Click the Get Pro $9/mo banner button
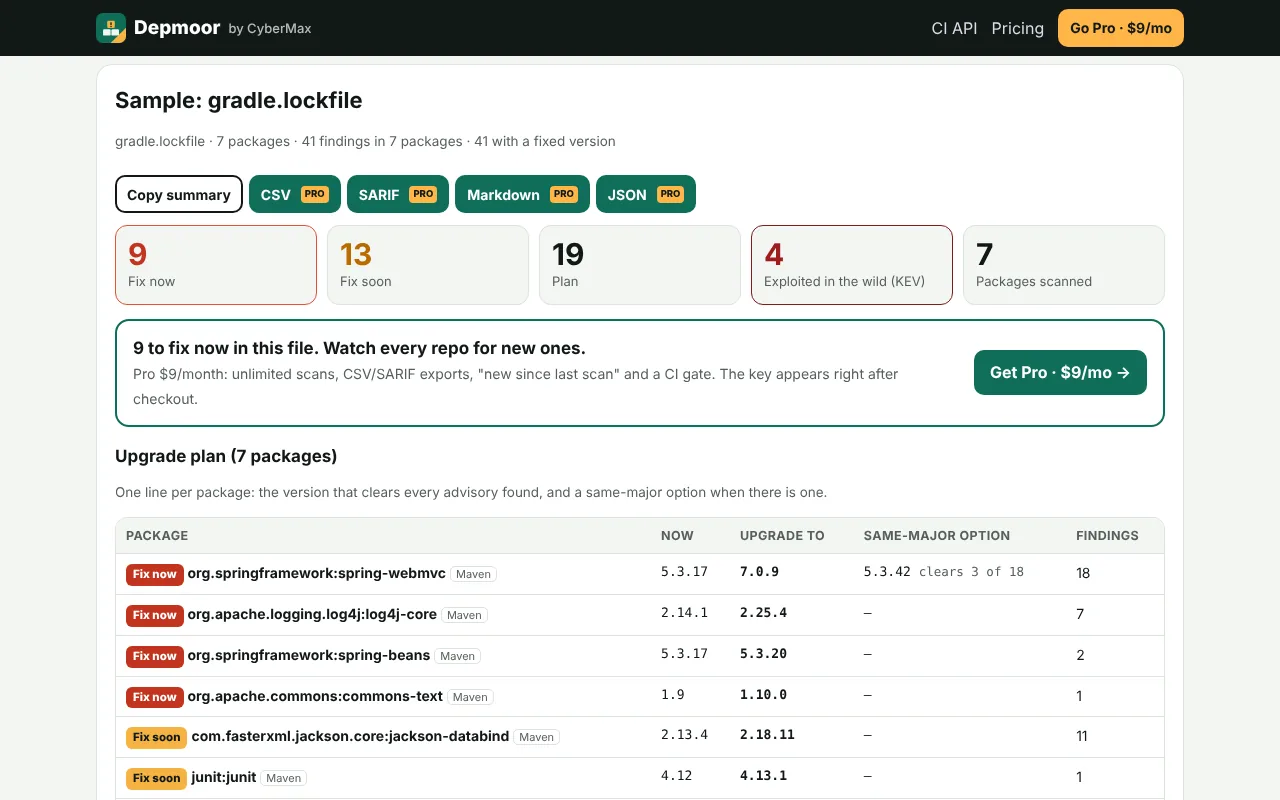Viewport: 1280px width, 800px height. pyautogui.click(x=1060, y=372)
